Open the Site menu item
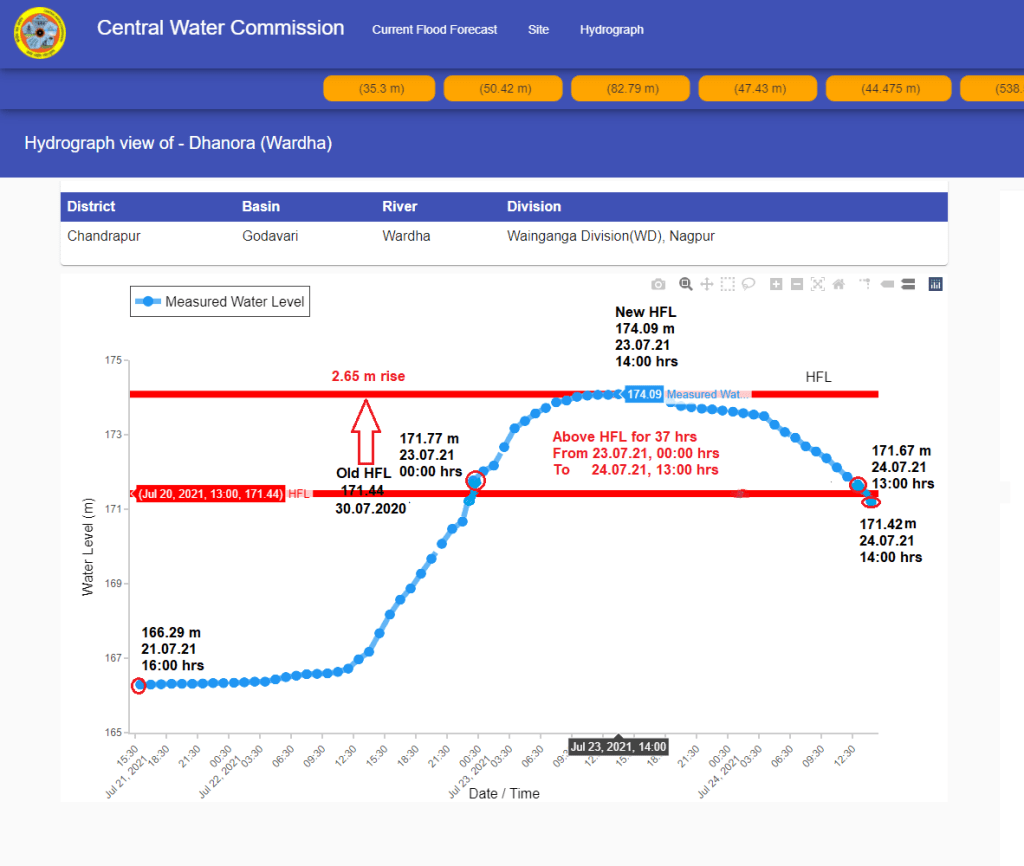Viewport: 1024px width, 866px height. point(539,30)
